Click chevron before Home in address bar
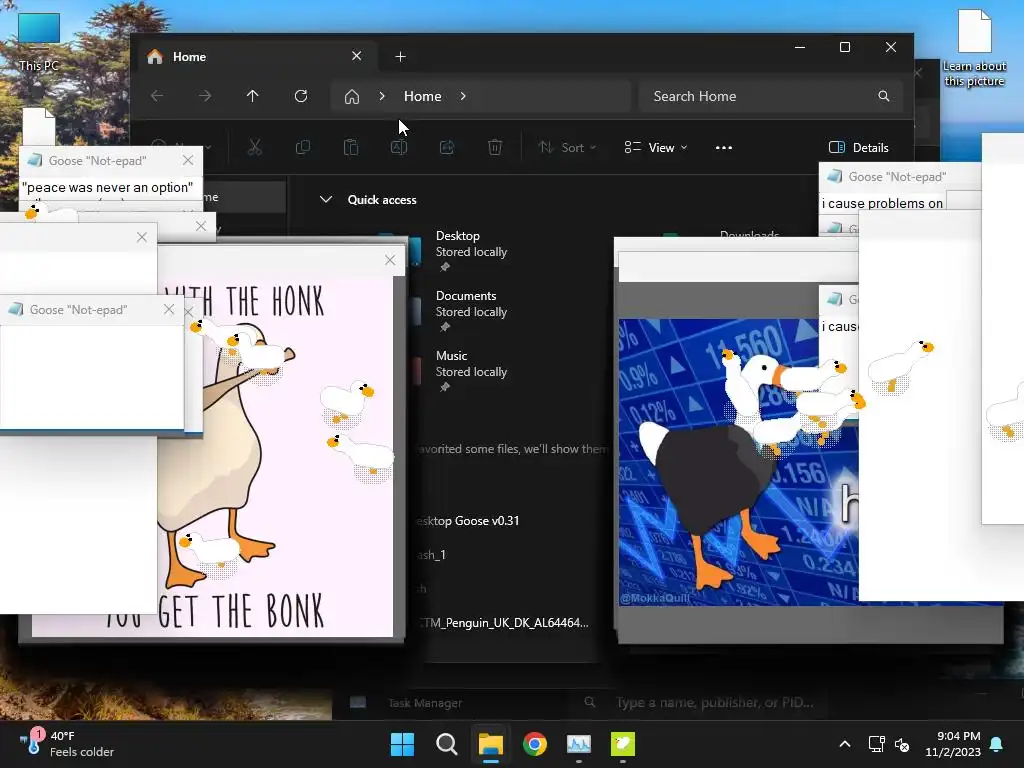Image resolution: width=1024 pixels, height=768 pixels. tap(382, 96)
